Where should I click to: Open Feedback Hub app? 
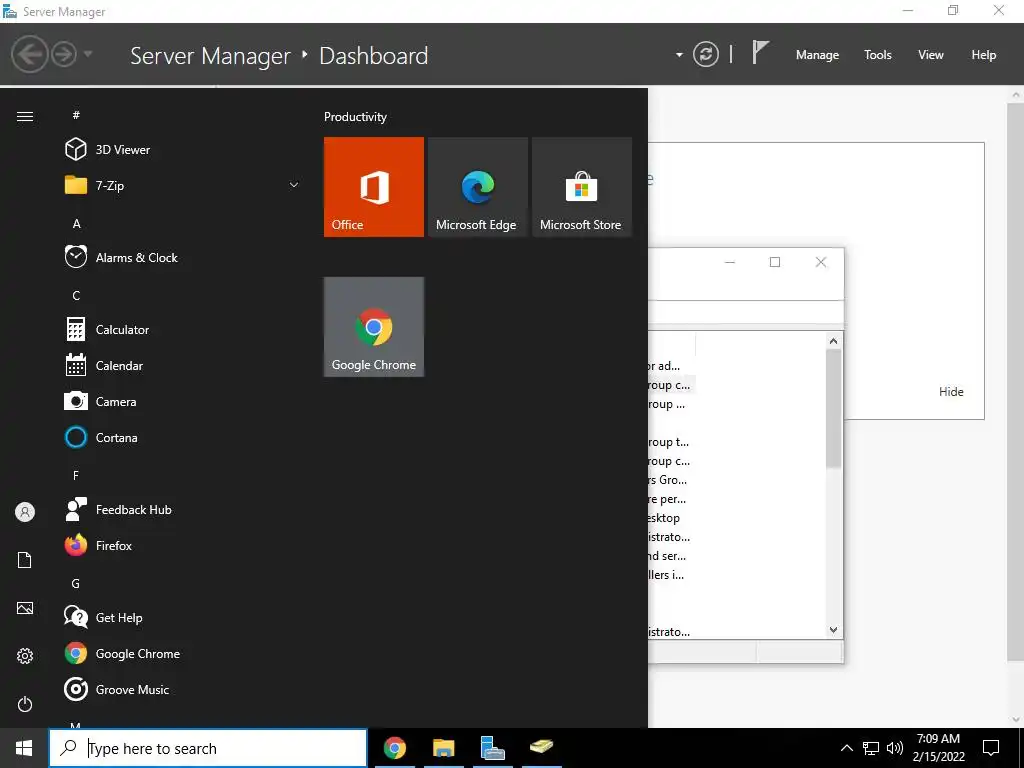[x=182, y=509]
